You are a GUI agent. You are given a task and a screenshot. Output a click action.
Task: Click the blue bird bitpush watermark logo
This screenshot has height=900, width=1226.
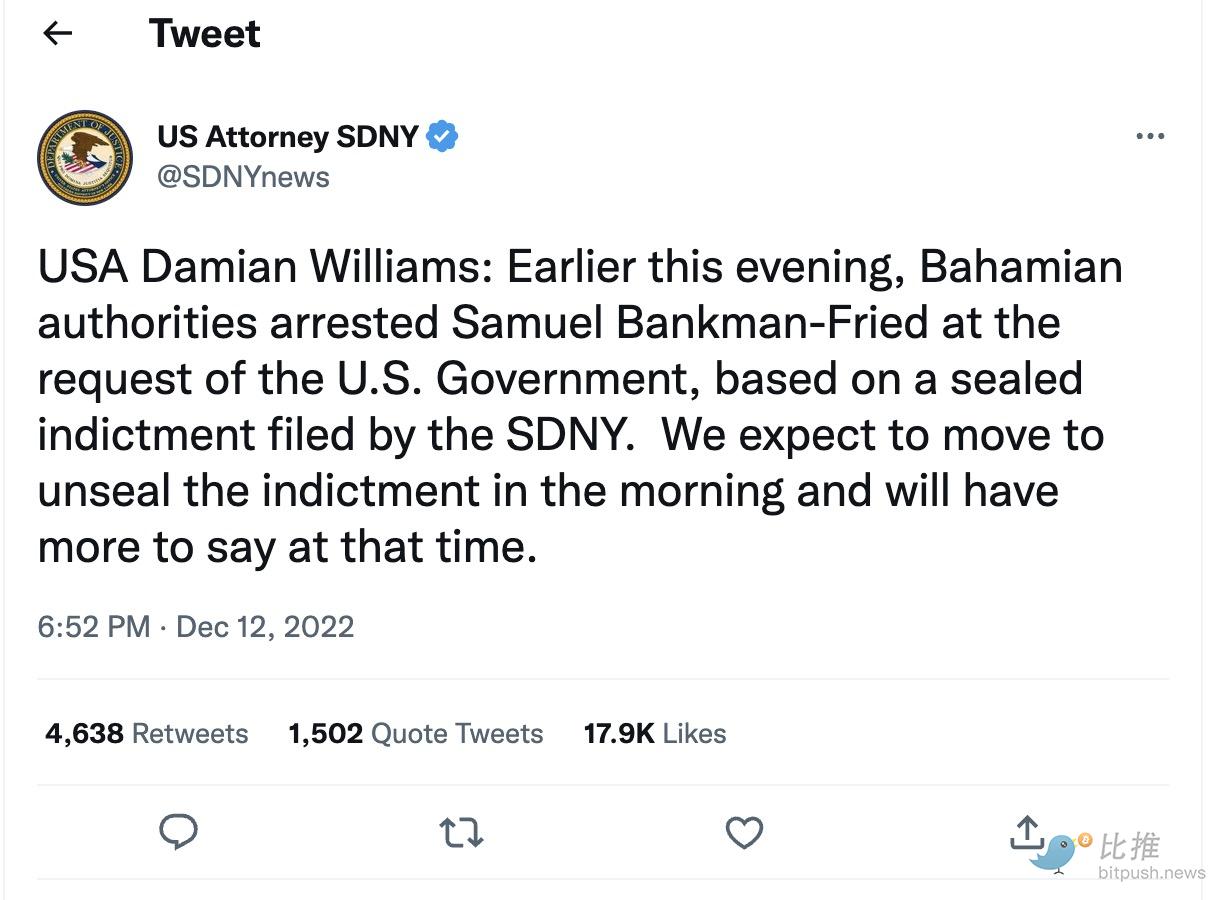(x=1060, y=851)
